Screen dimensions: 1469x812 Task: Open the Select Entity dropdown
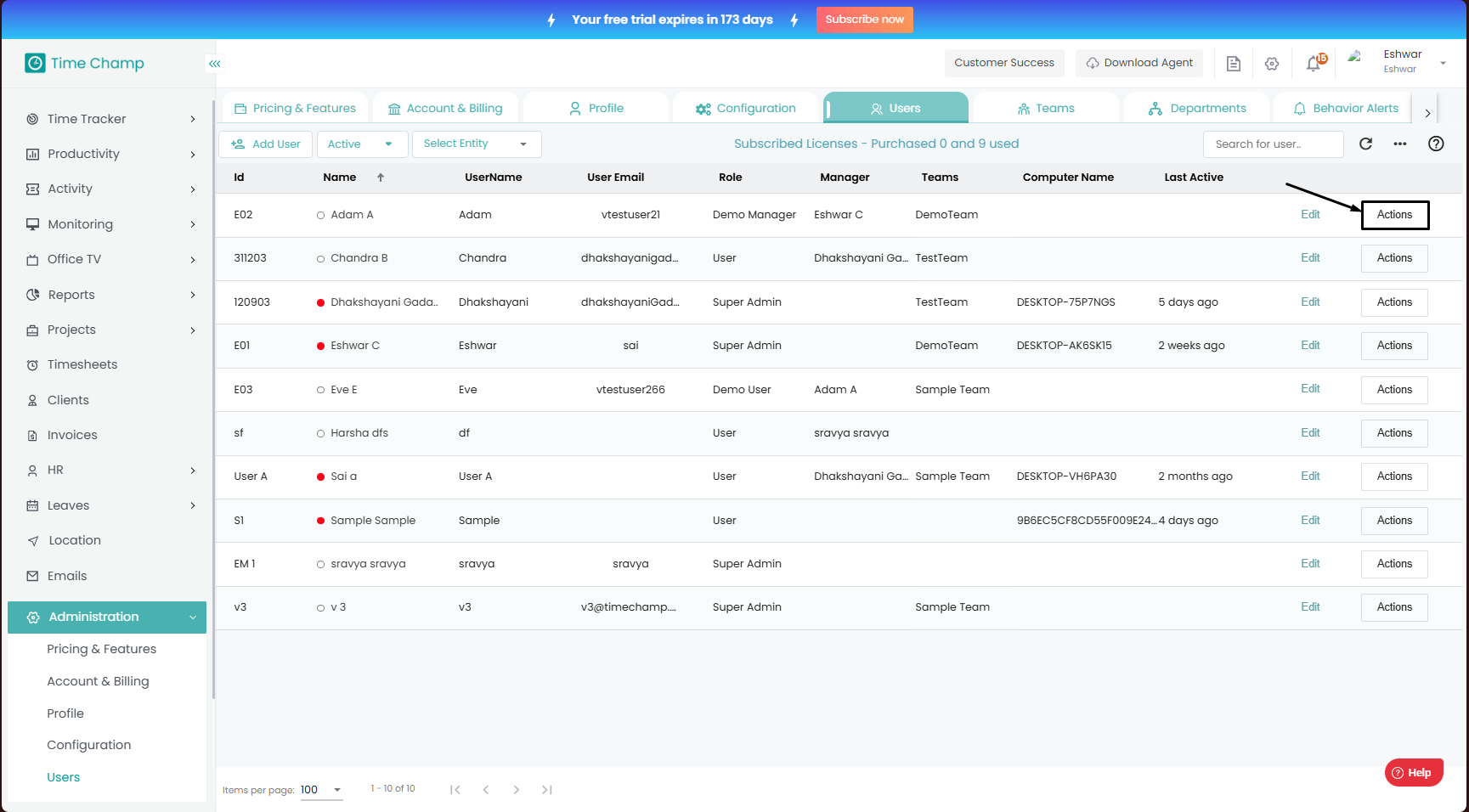pyautogui.click(x=477, y=144)
